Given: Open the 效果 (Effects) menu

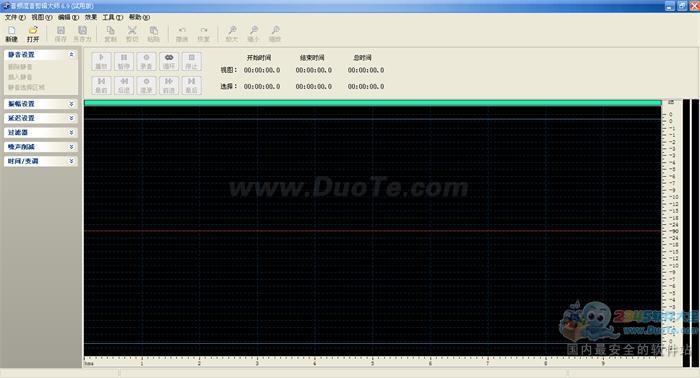Looking at the screenshot, I should coord(91,17).
